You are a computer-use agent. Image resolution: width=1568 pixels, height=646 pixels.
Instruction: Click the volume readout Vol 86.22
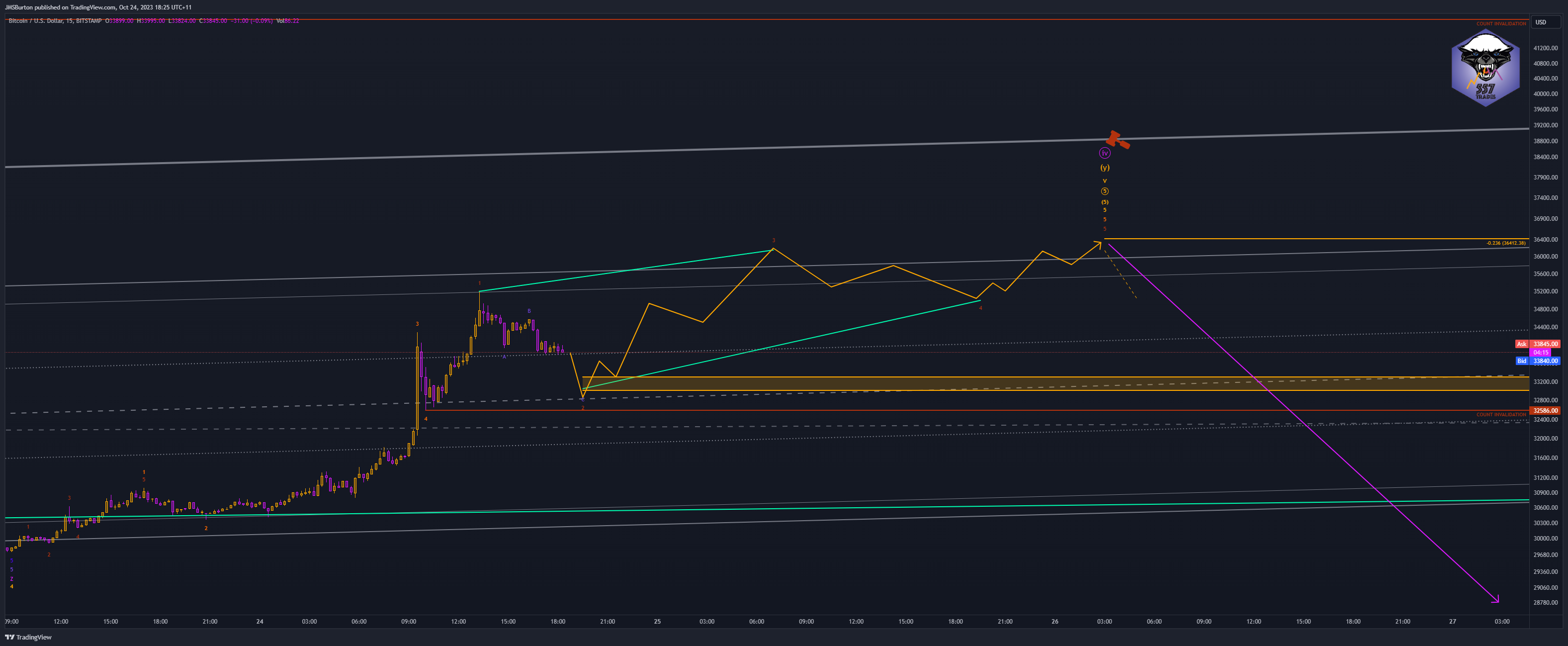[287, 21]
